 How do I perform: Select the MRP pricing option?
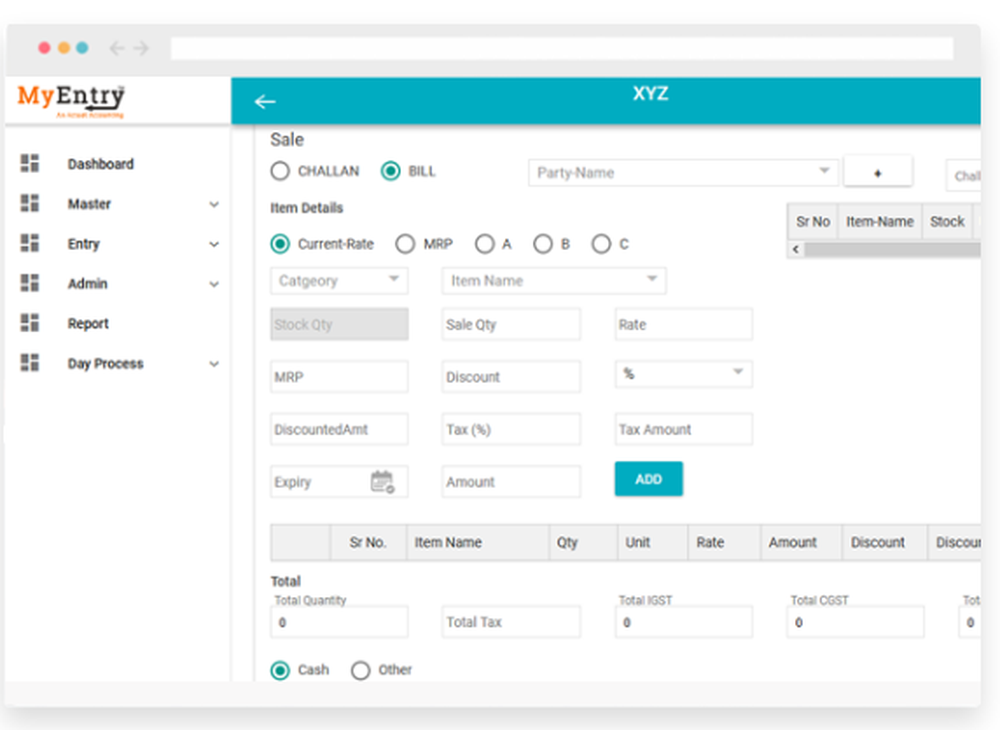point(406,243)
